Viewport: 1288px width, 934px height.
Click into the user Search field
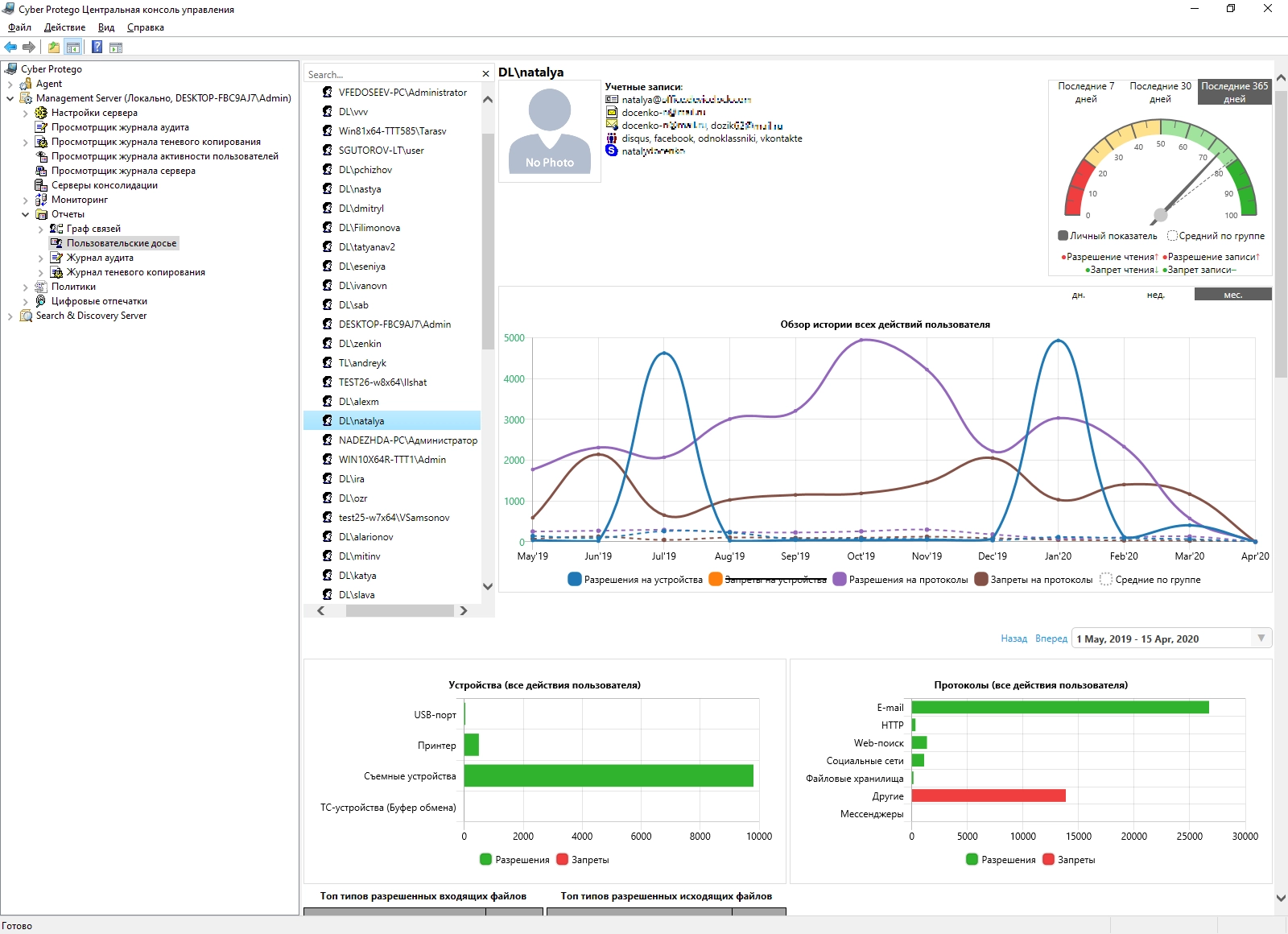coord(390,74)
